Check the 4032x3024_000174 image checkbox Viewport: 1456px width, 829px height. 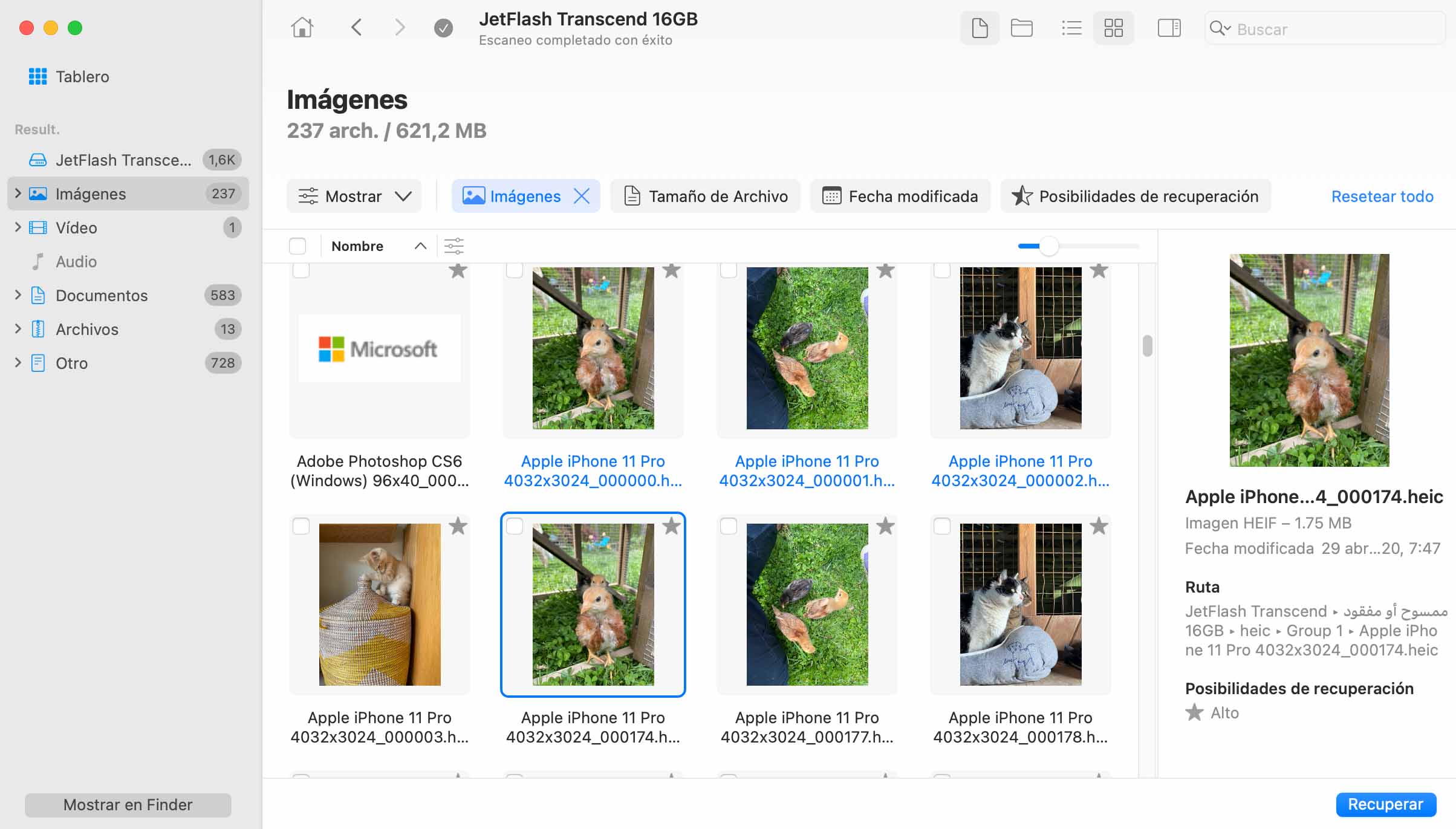pyautogui.click(x=515, y=526)
